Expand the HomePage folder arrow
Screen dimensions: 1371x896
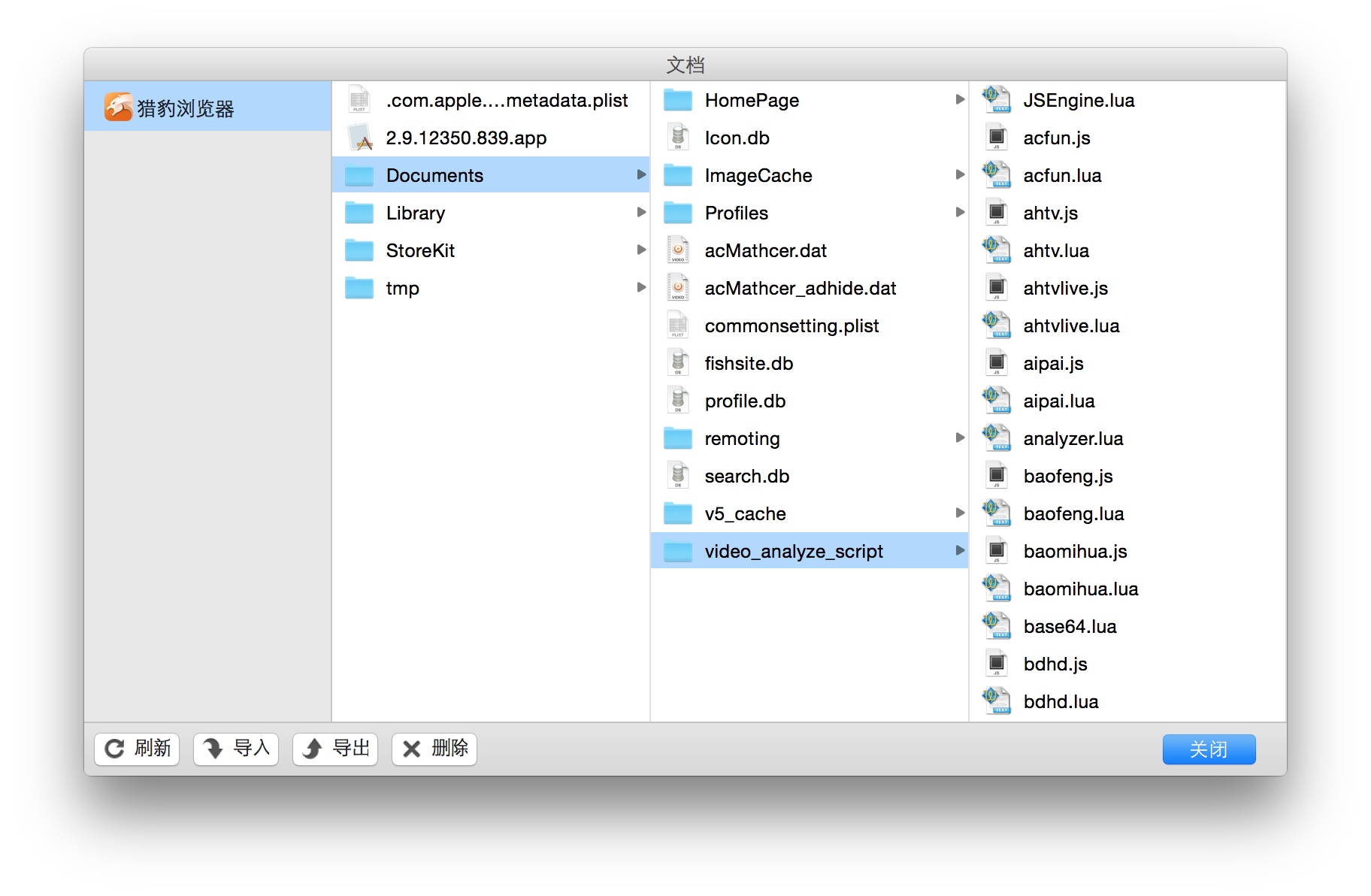click(x=960, y=99)
